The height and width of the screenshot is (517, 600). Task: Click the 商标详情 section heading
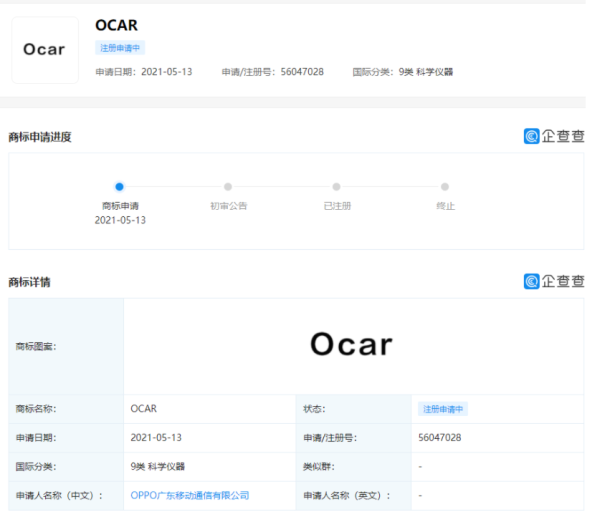[x=29, y=283]
